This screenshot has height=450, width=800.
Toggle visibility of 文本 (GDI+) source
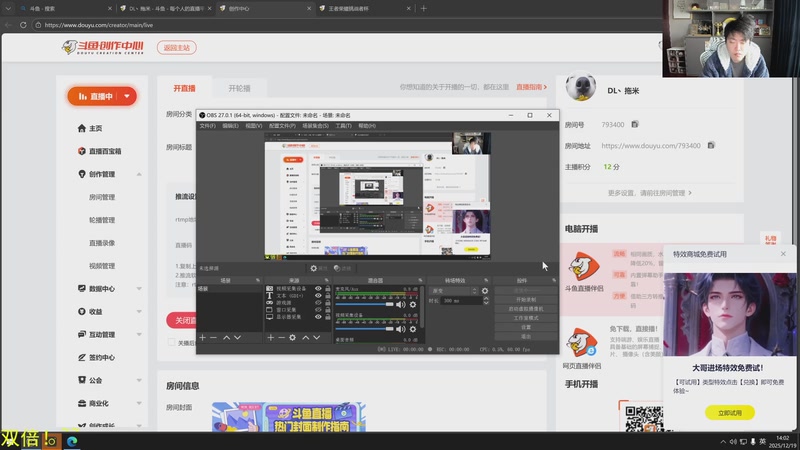tap(318, 295)
